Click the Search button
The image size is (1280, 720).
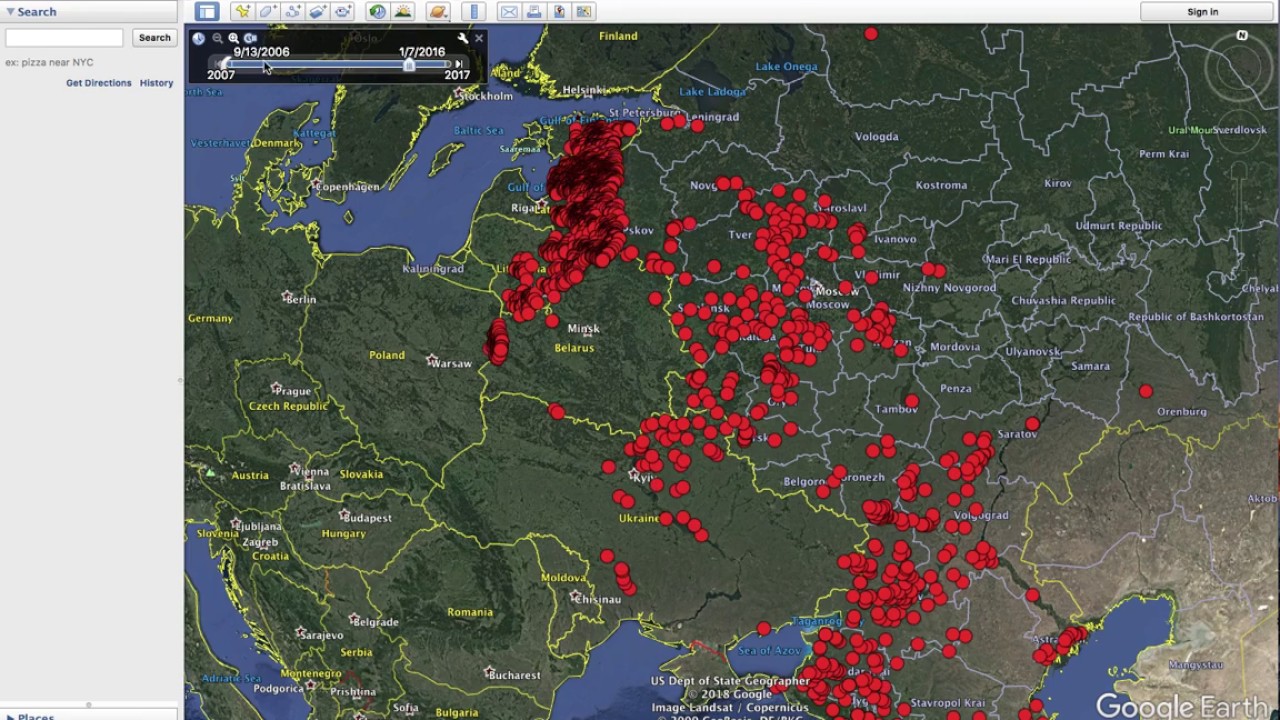tap(154, 37)
